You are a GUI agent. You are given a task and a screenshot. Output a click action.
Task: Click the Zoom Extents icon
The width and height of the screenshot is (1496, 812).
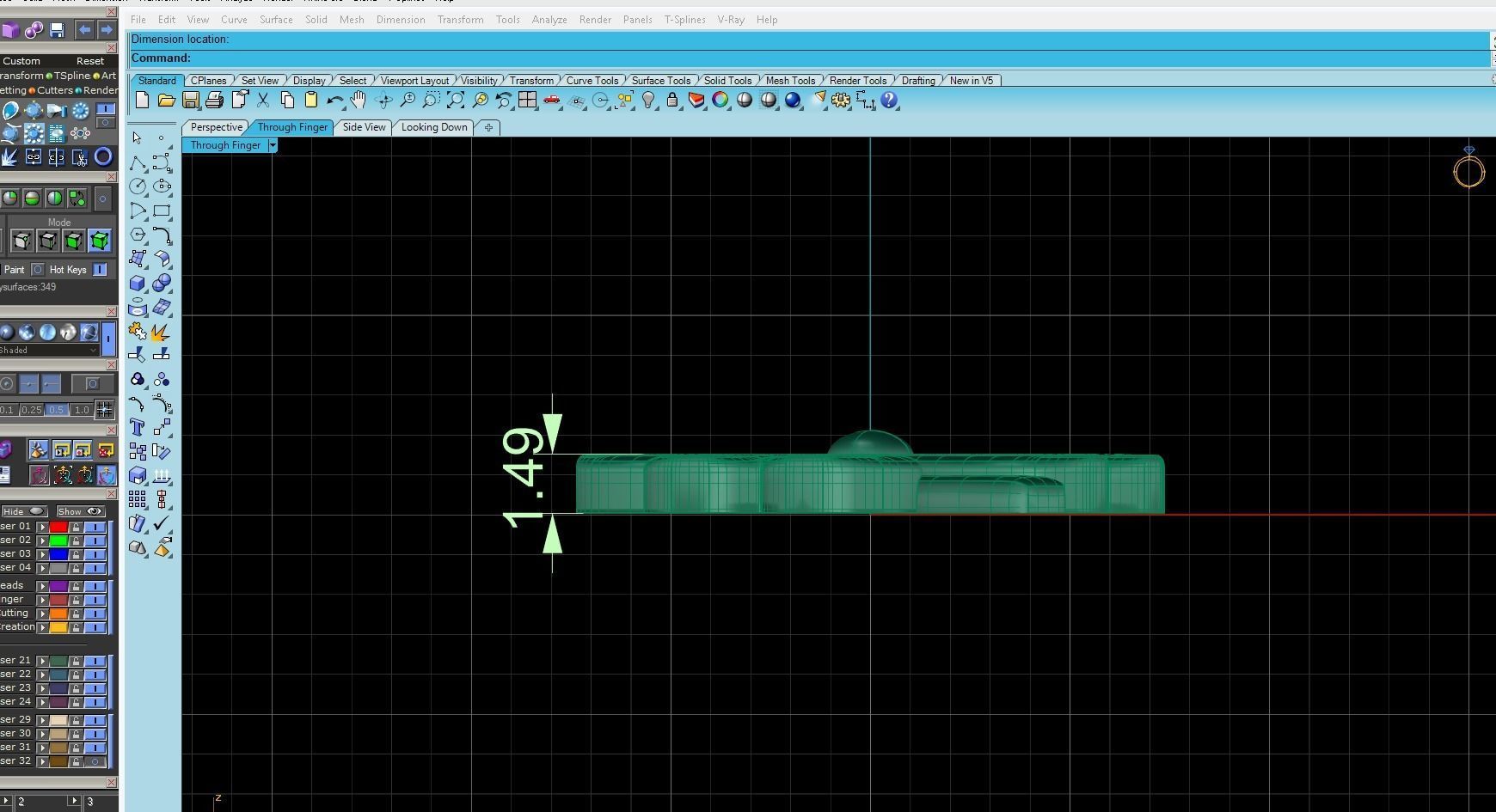click(x=456, y=101)
